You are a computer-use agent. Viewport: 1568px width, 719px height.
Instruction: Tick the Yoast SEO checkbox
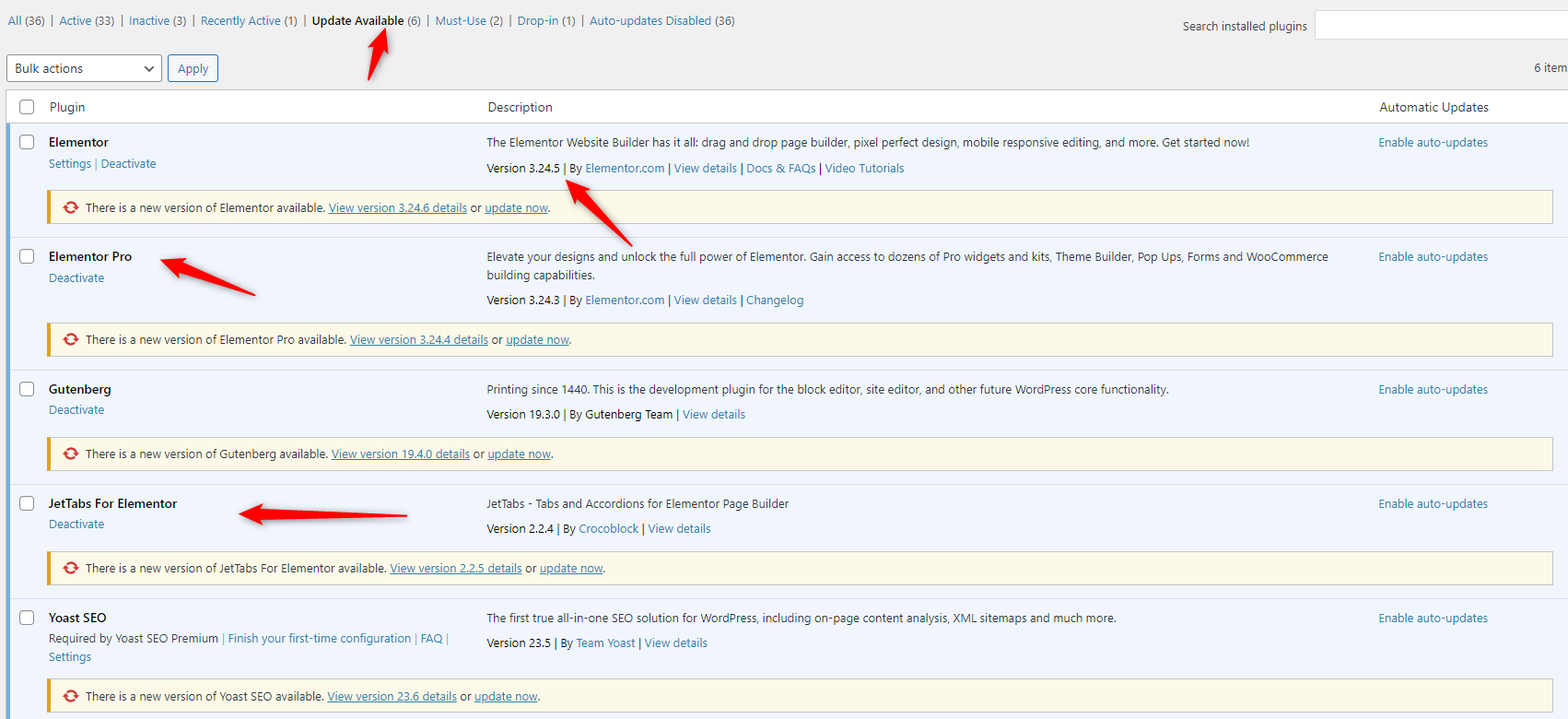(27, 618)
